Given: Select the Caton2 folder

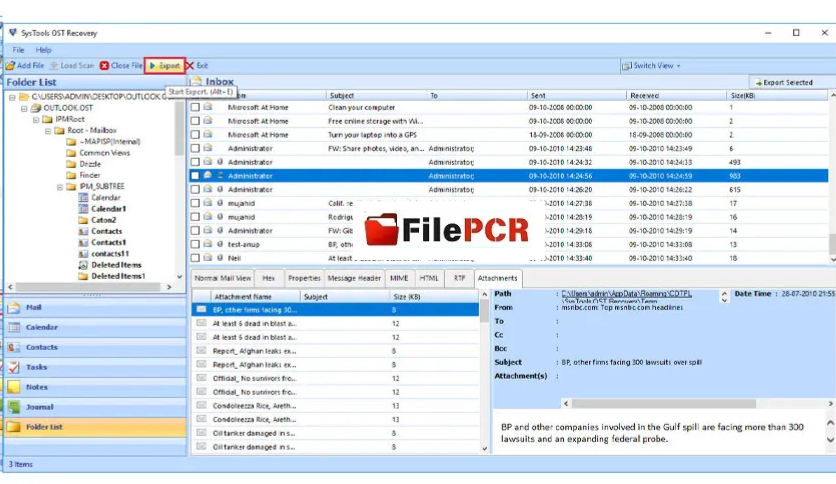Looking at the screenshot, I should (103, 220).
